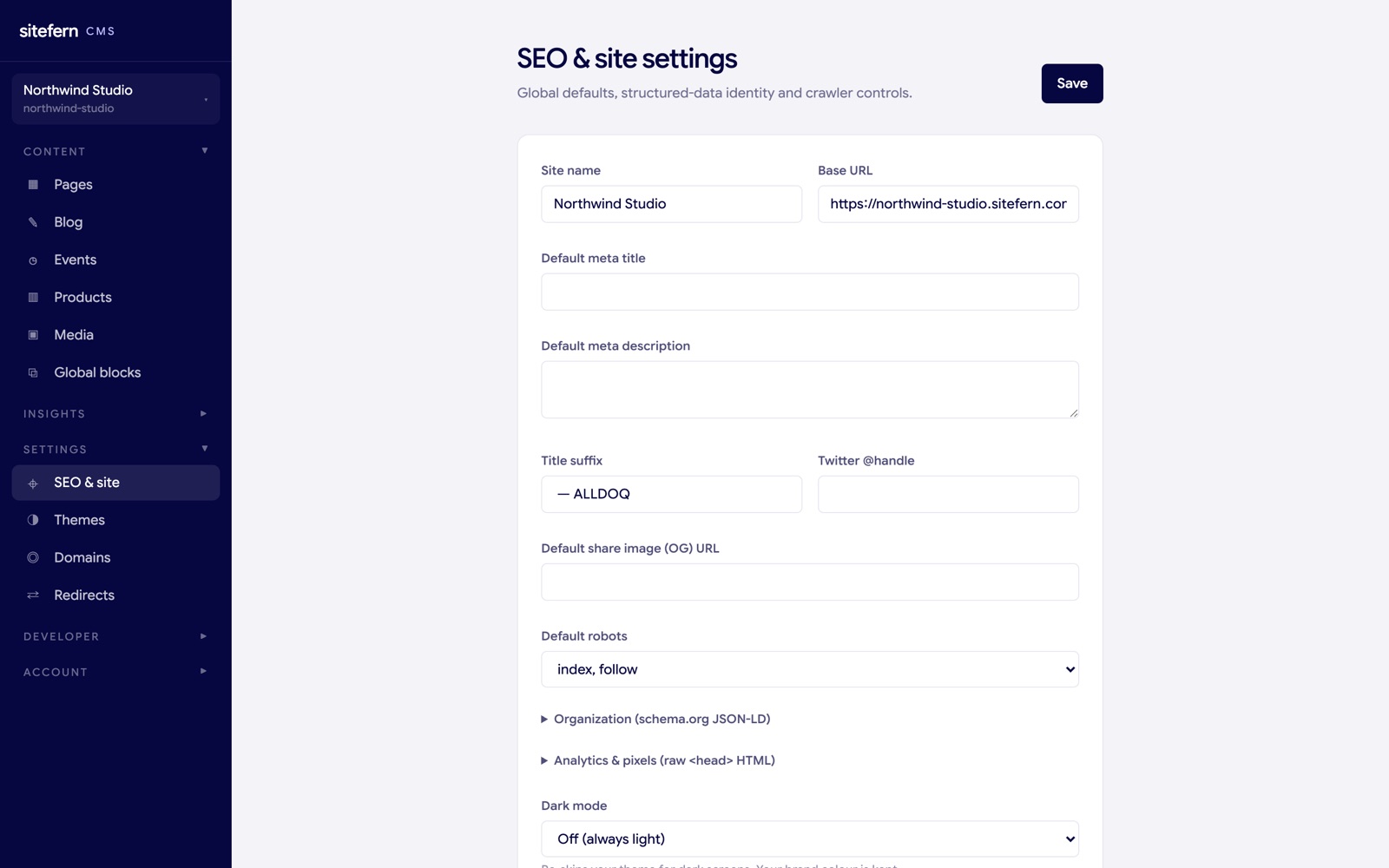Click the 'Default share image (OG) URL' label
The width and height of the screenshot is (1389, 868).
pos(630,549)
